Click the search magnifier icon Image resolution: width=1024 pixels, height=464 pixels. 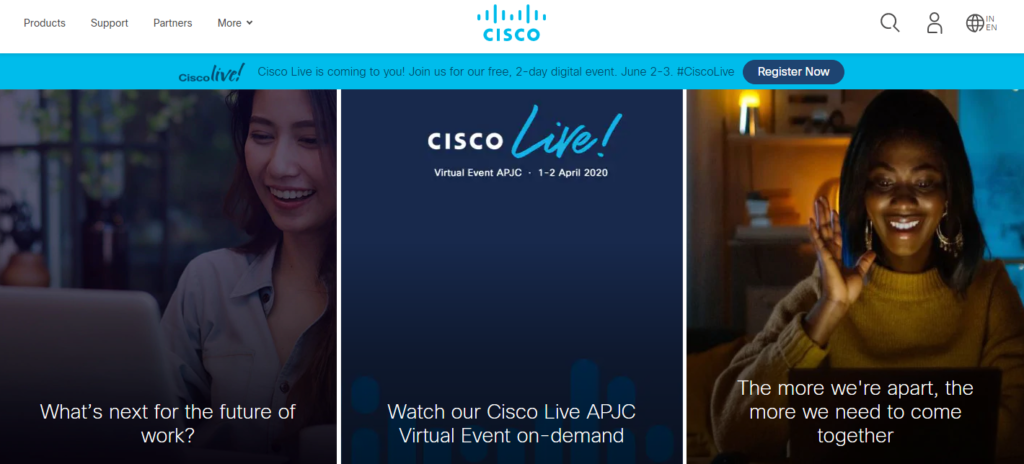[889, 23]
